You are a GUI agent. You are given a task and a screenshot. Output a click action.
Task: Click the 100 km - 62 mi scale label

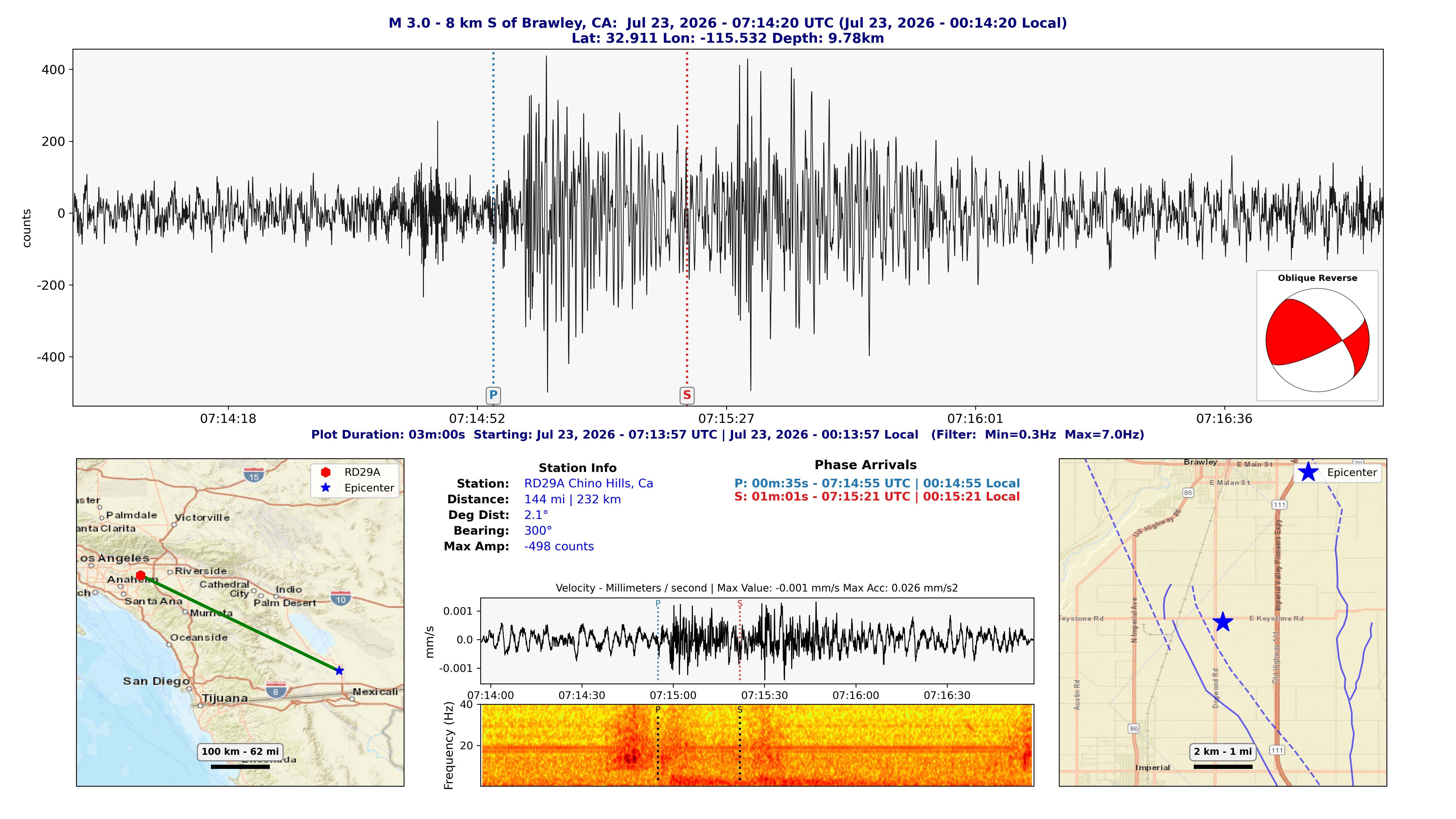(240, 752)
